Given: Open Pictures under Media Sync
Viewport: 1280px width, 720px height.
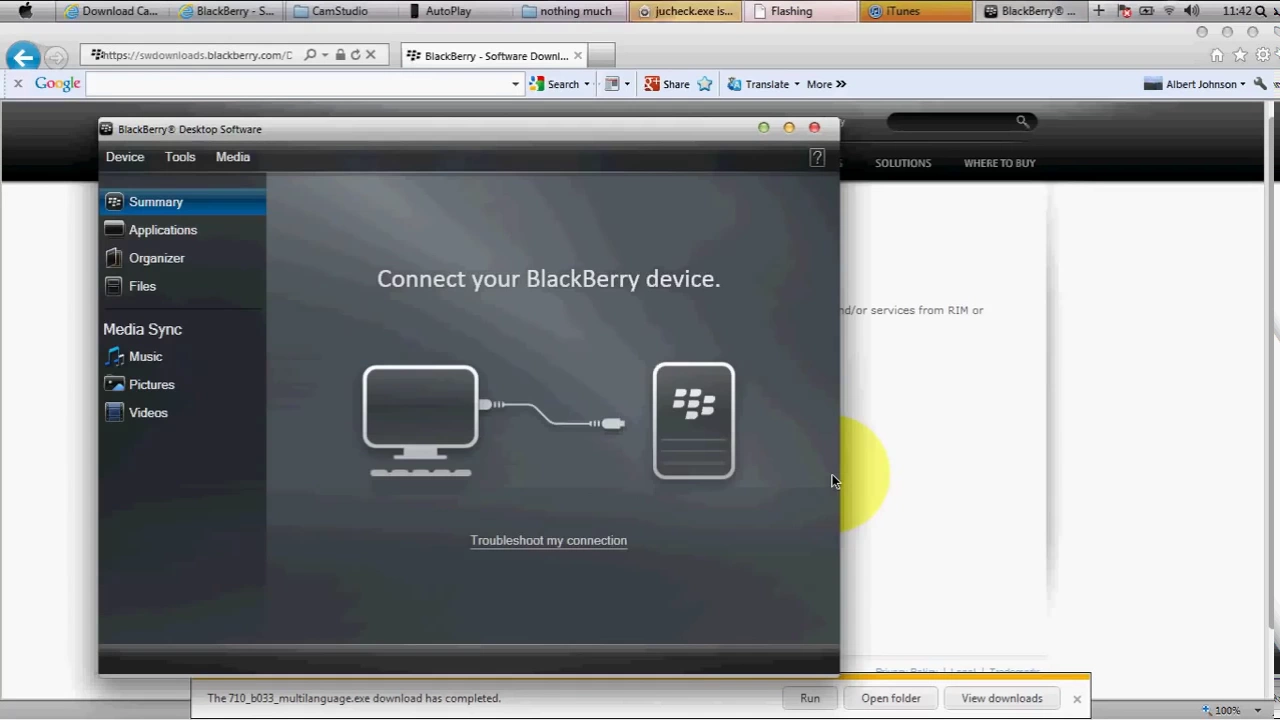Looking at the screenshot, I should pyautogui.click(x=182, y=384).
